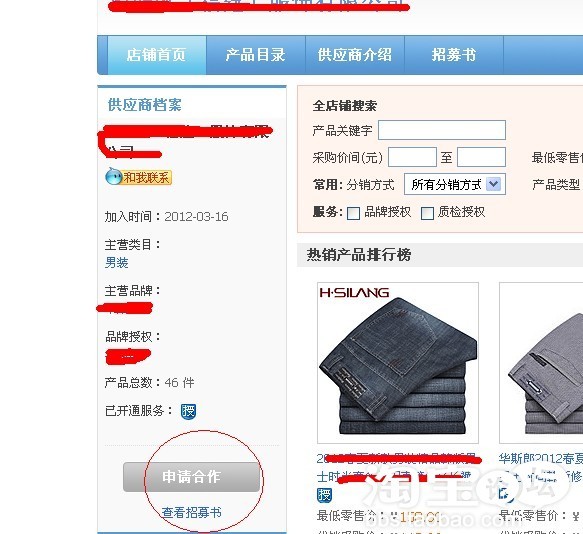Open the blue jeans product thumbnail
Screen dimensions: 583x534
pos(398,363)
